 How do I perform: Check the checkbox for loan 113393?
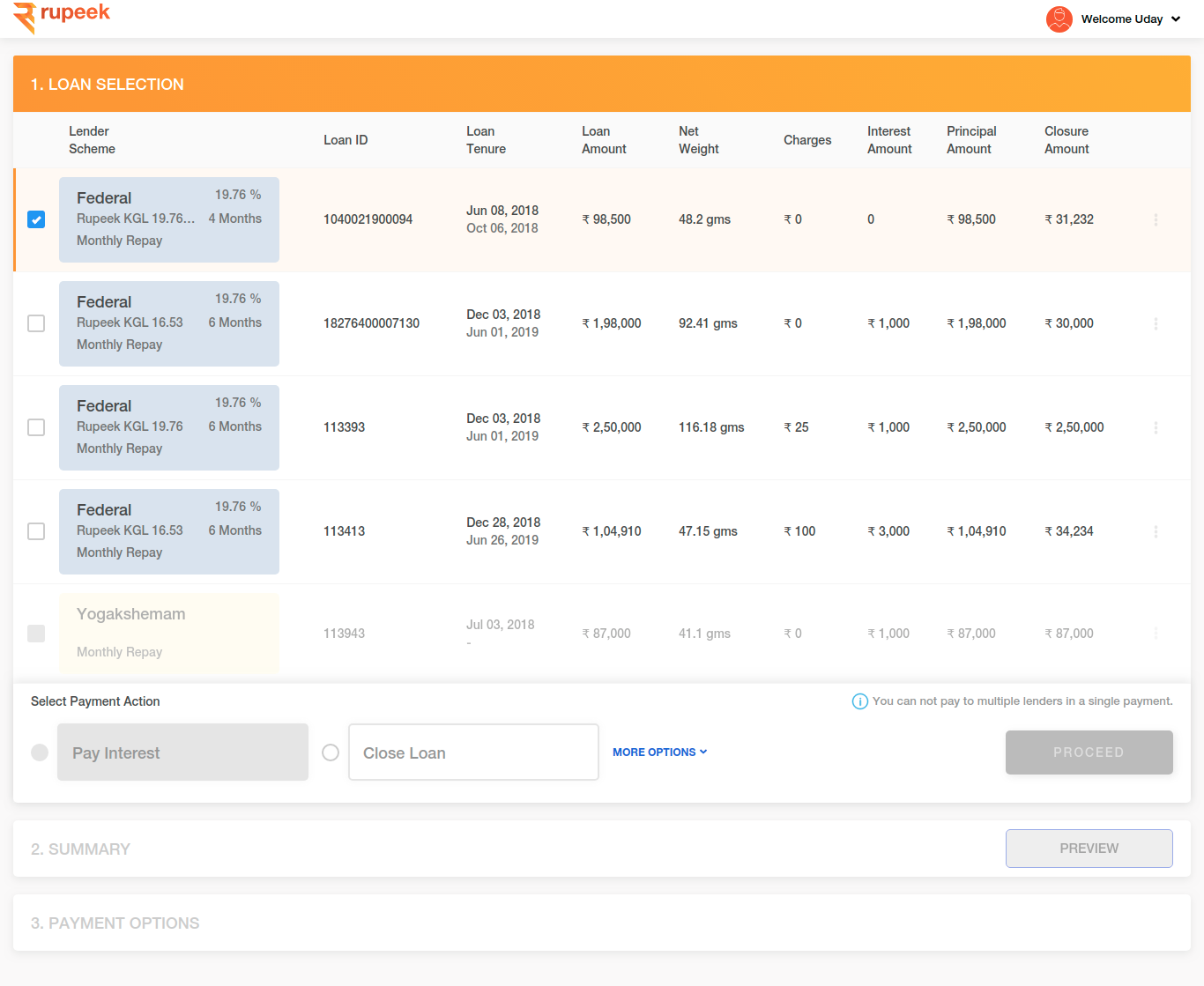36,427
